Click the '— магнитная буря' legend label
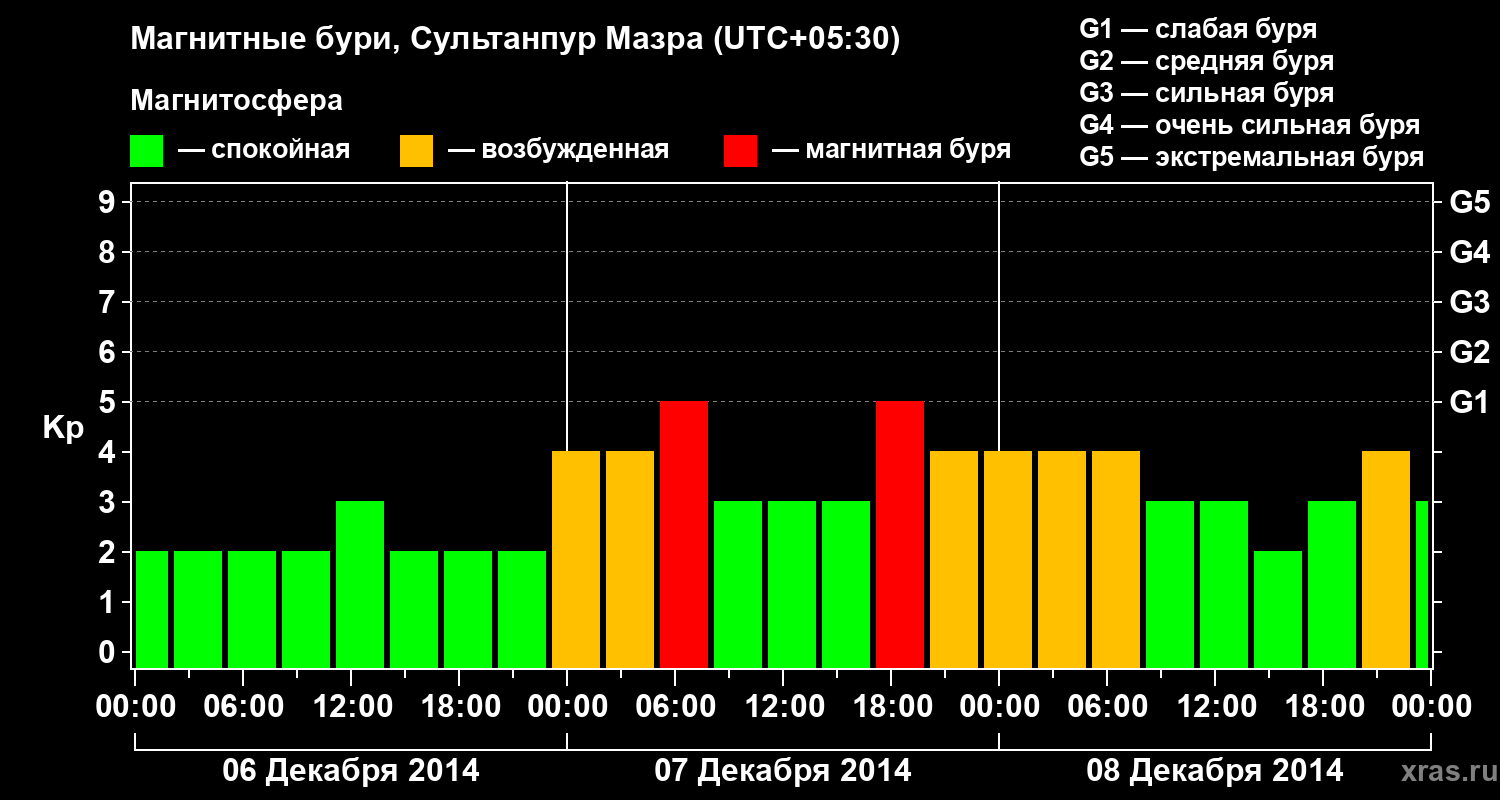 tap(891, 151)
